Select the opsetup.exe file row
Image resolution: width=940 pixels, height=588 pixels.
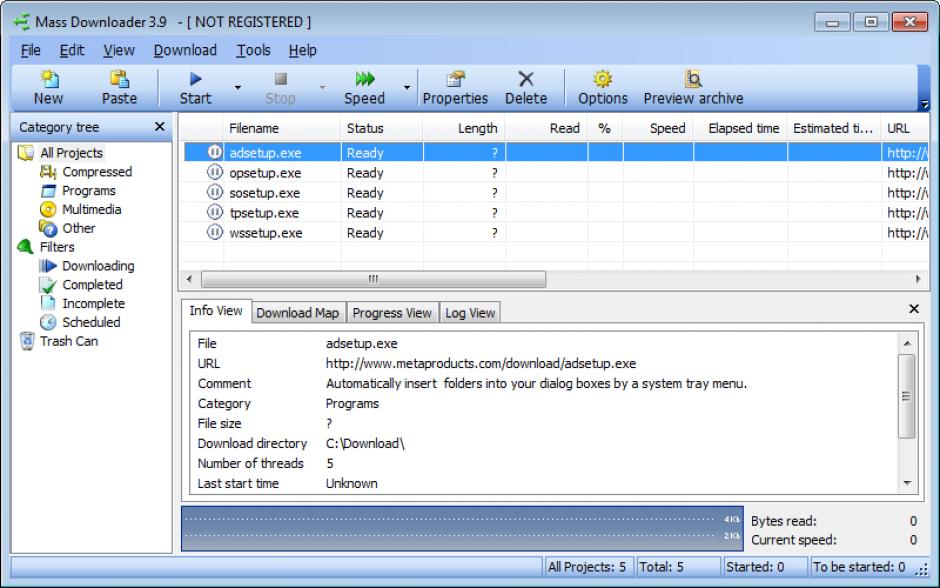(556, 173)
